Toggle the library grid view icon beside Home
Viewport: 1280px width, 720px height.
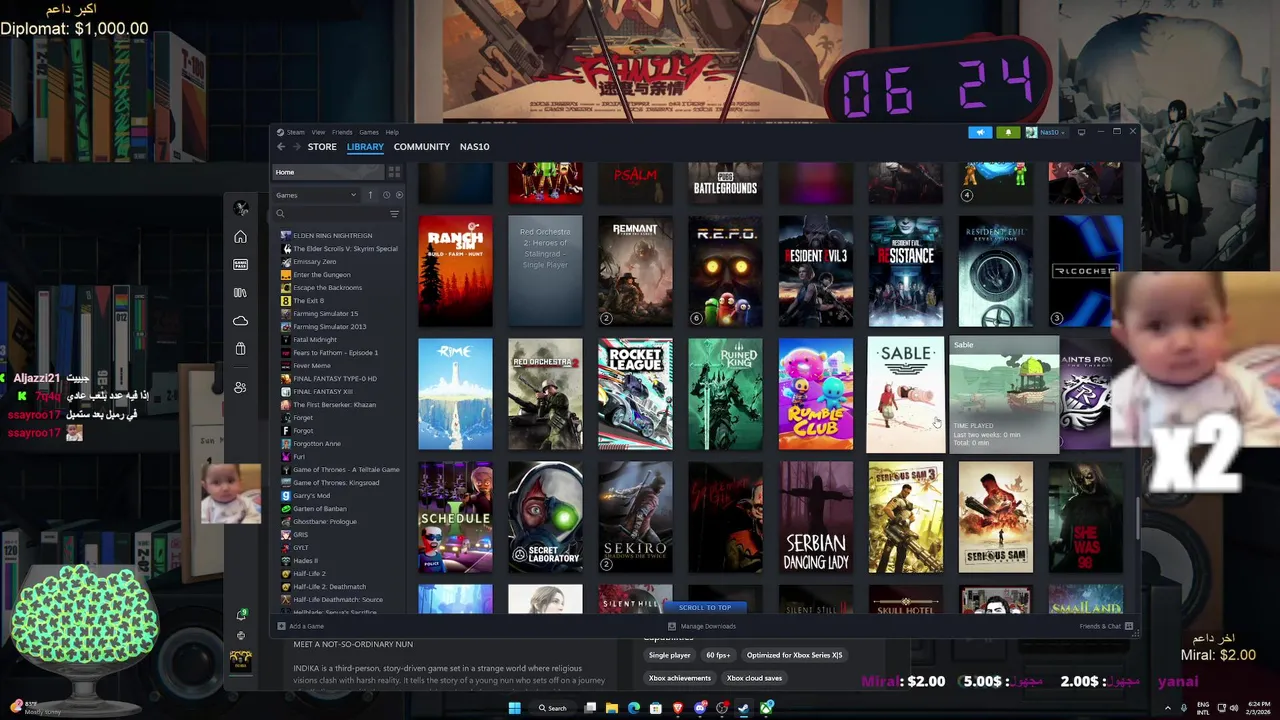(394, 172)
